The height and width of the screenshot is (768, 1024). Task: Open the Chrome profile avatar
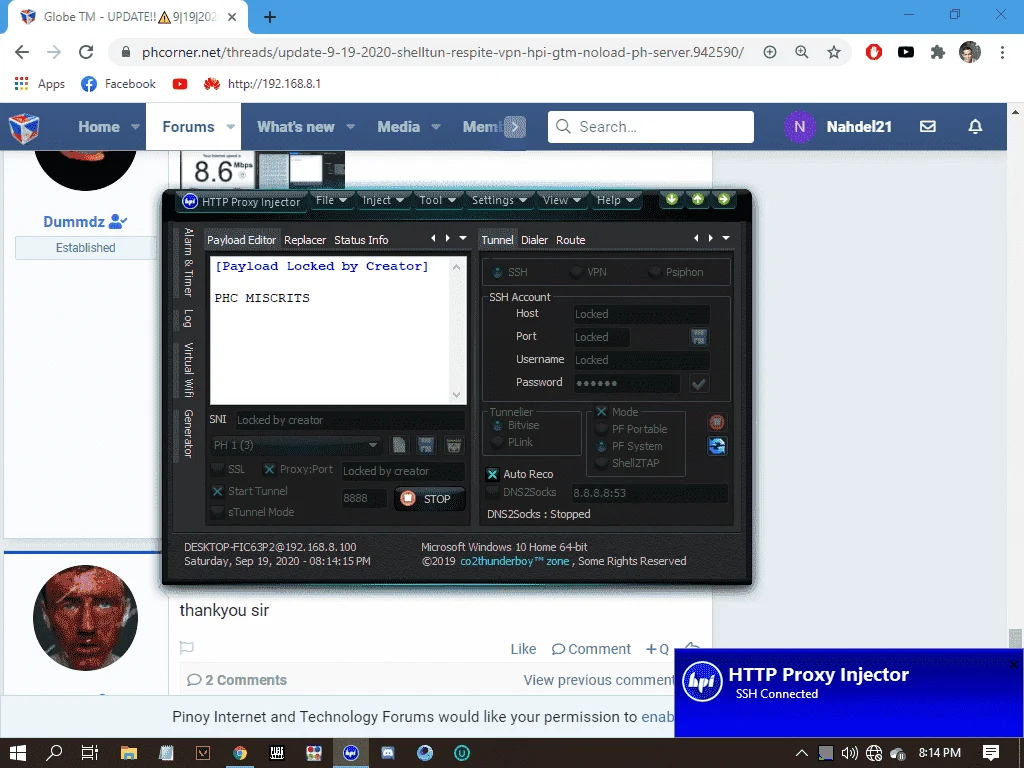click(970, 52)
